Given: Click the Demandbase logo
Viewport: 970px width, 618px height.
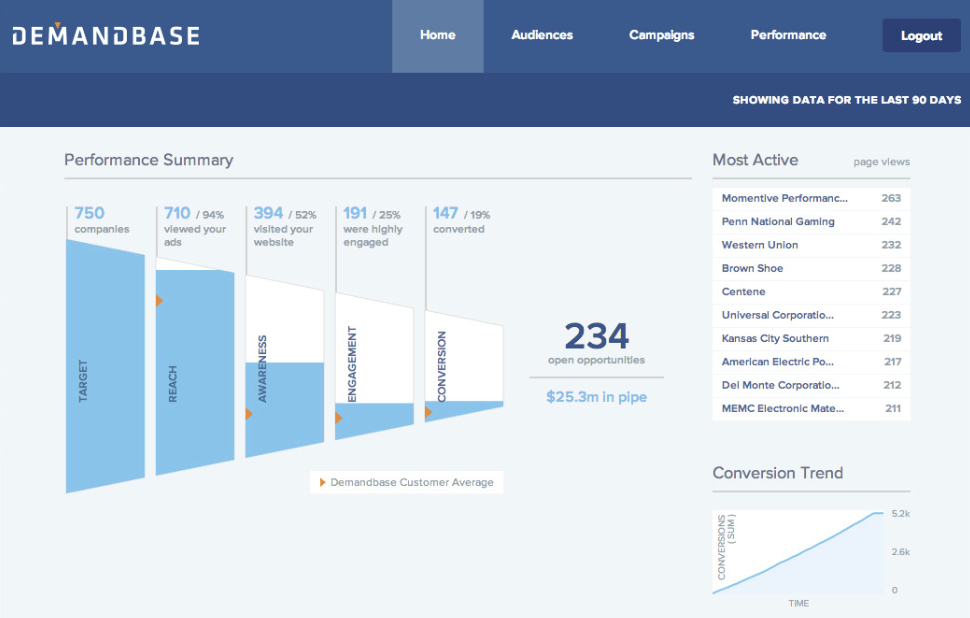Looking at the screenshot, I should pos(106,35).
